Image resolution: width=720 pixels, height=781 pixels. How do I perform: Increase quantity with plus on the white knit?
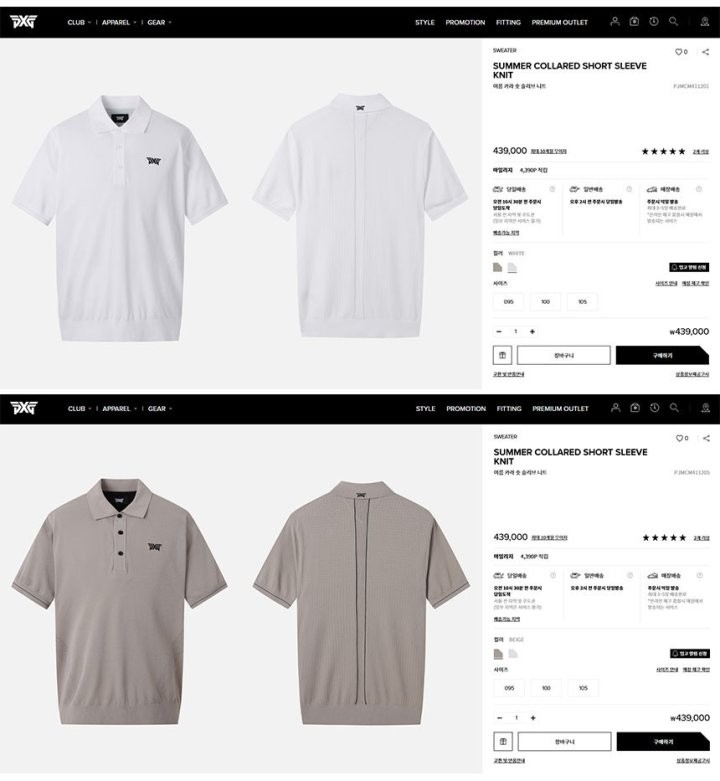[532, 332]
